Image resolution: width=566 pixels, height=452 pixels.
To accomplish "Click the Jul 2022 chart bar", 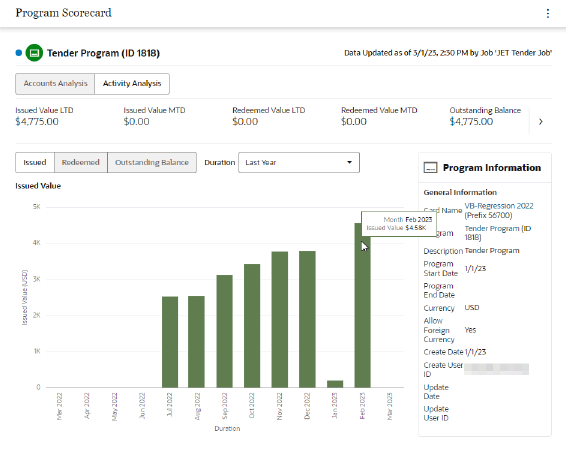I will pyautogui.click(x=170, y=342).
